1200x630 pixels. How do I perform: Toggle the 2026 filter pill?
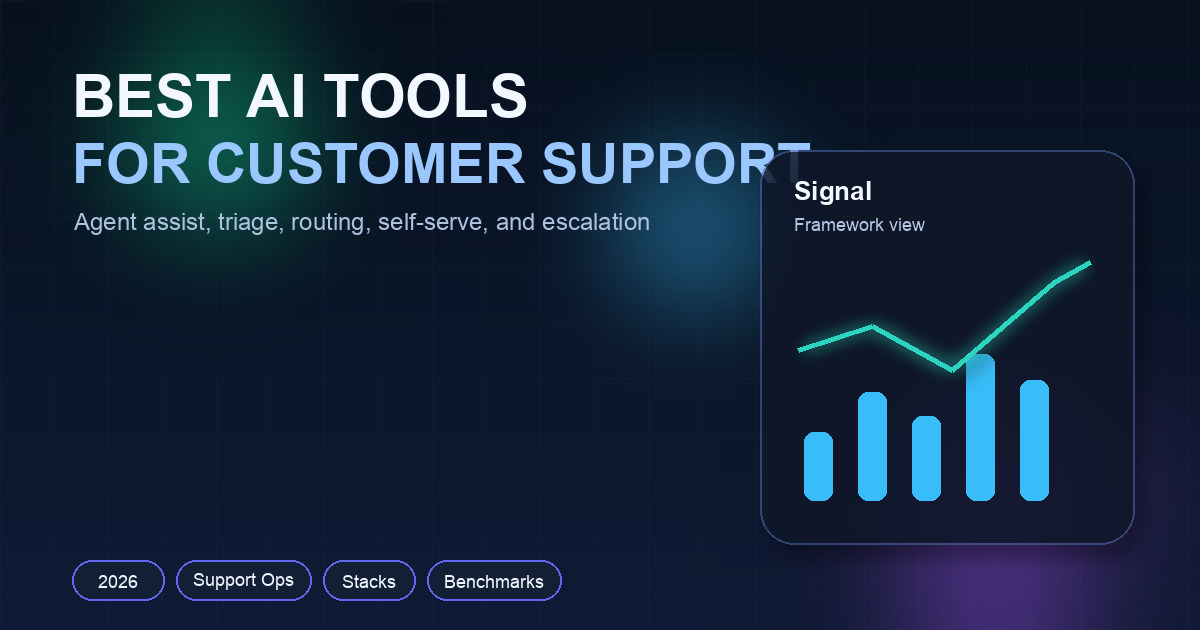point(118,580)
